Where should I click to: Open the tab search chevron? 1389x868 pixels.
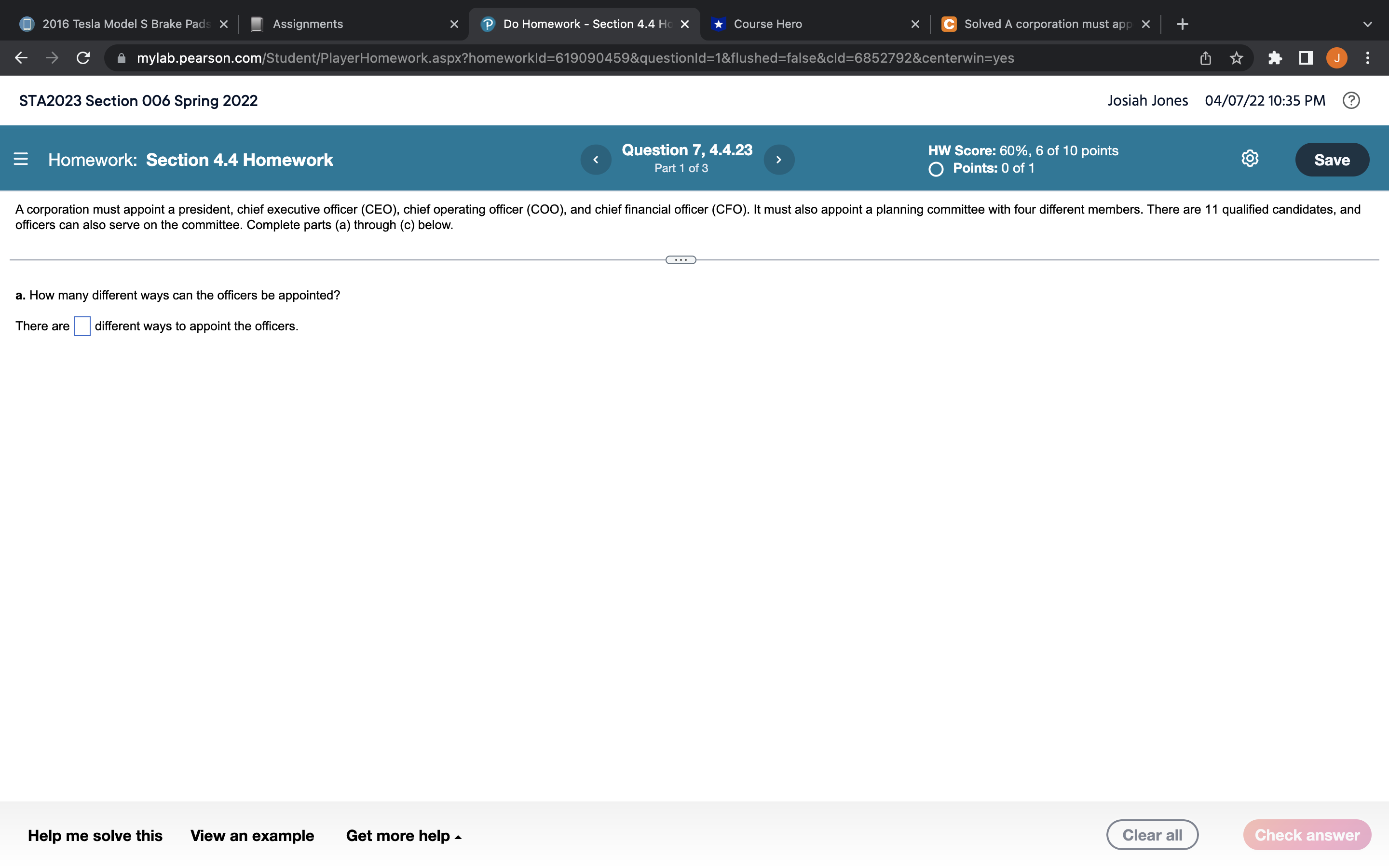pyautogui.click(x=1368, y=24)
